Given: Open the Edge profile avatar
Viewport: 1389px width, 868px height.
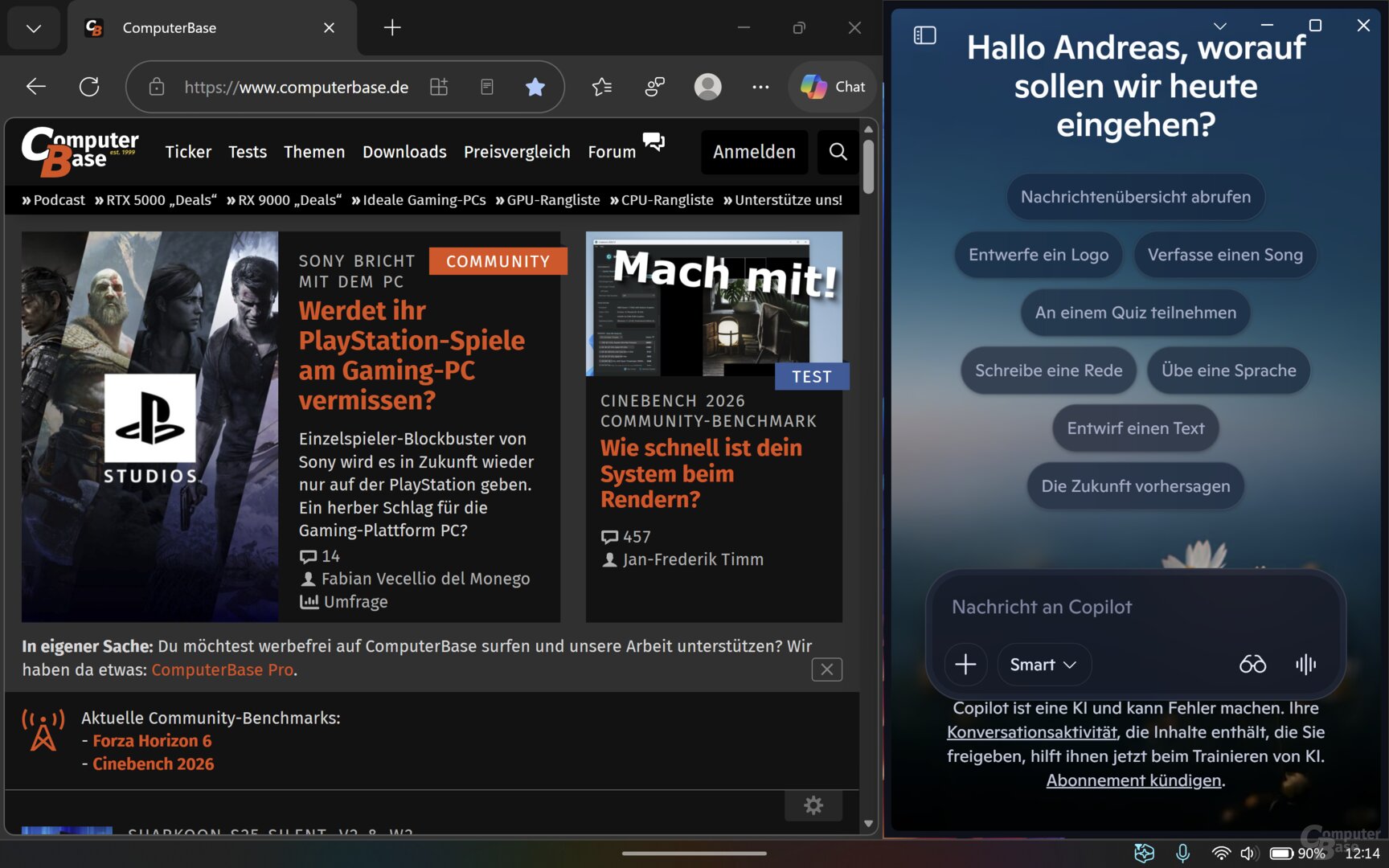Looking at the screenshot, I should (707, 87).
